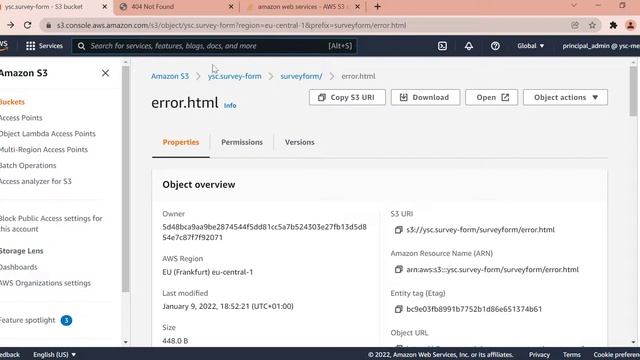Share this page from the address bar

[575, 25]
